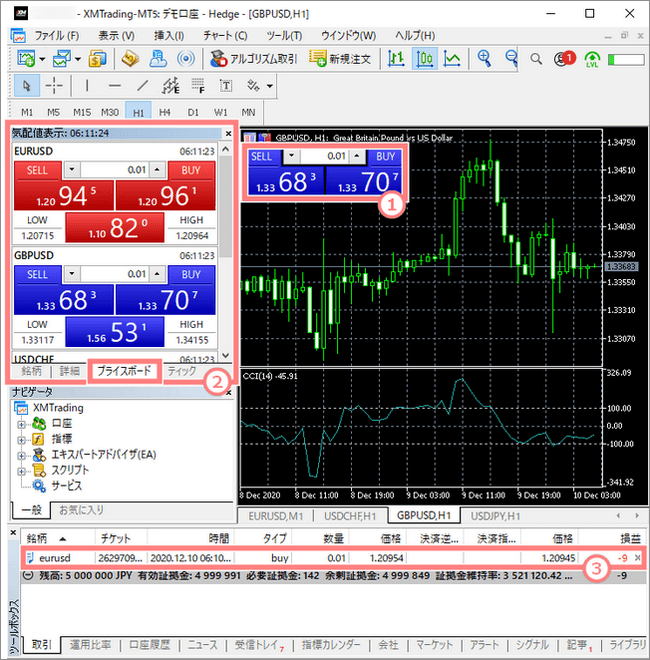
Task: Open the new chart toolbar icon
Action: coord(26,59)
